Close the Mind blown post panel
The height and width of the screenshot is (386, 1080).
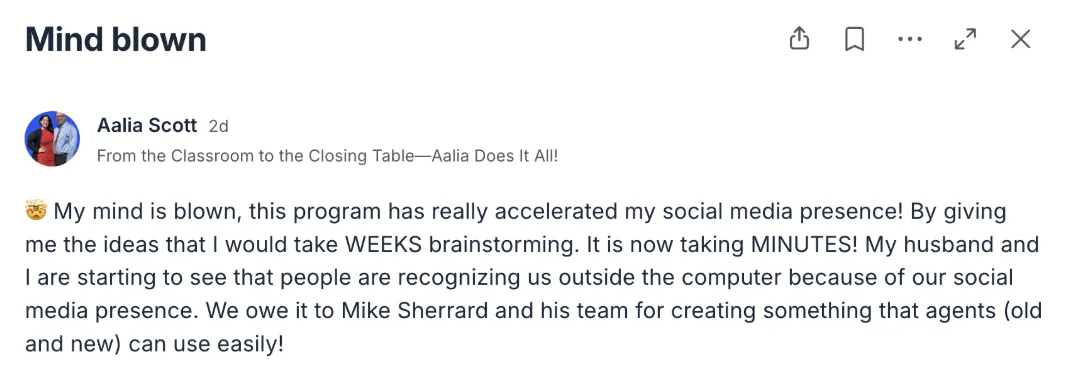tap(1020, 39)
